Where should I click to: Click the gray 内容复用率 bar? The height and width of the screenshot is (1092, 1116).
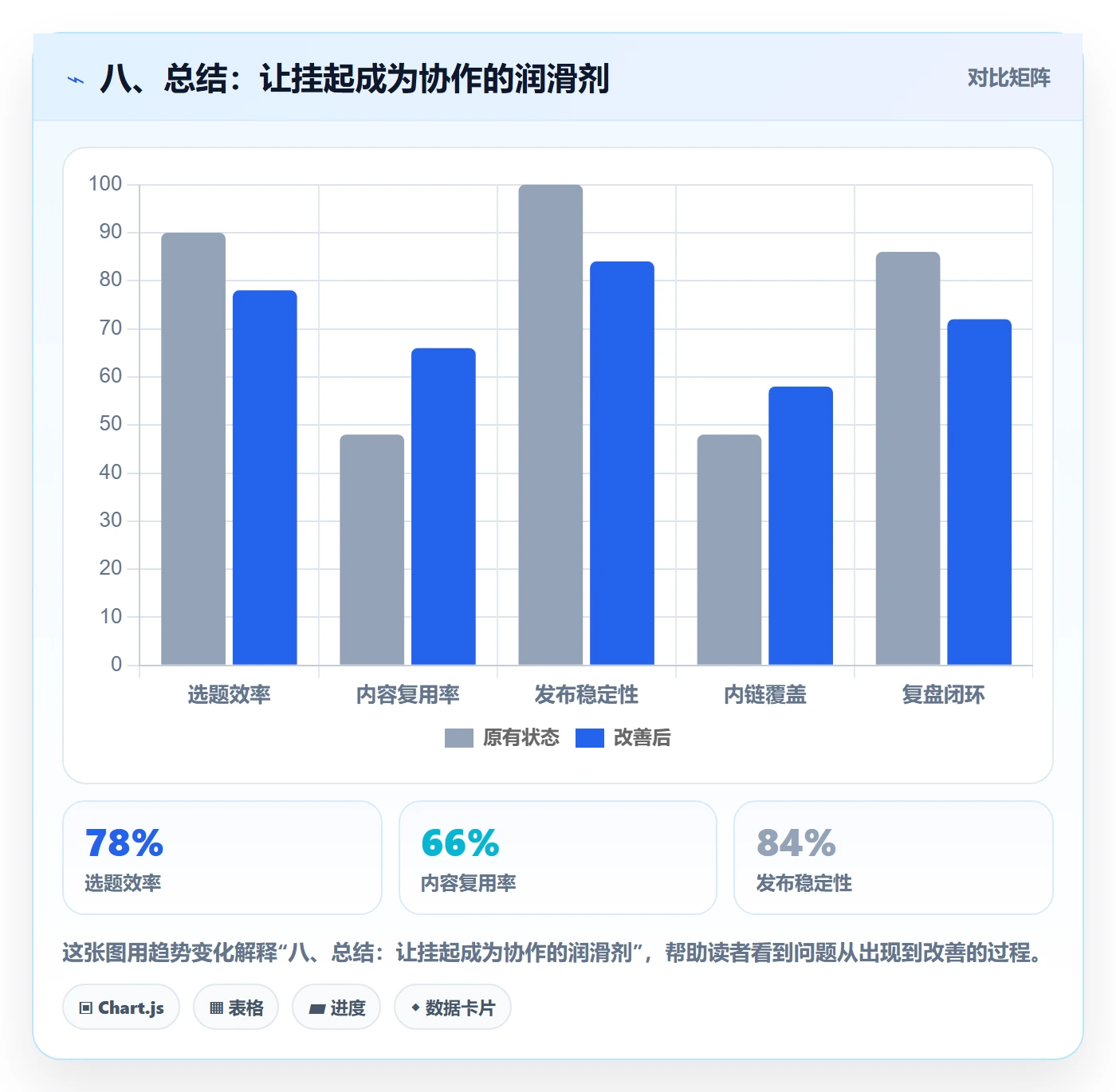(x=372, y=550)
